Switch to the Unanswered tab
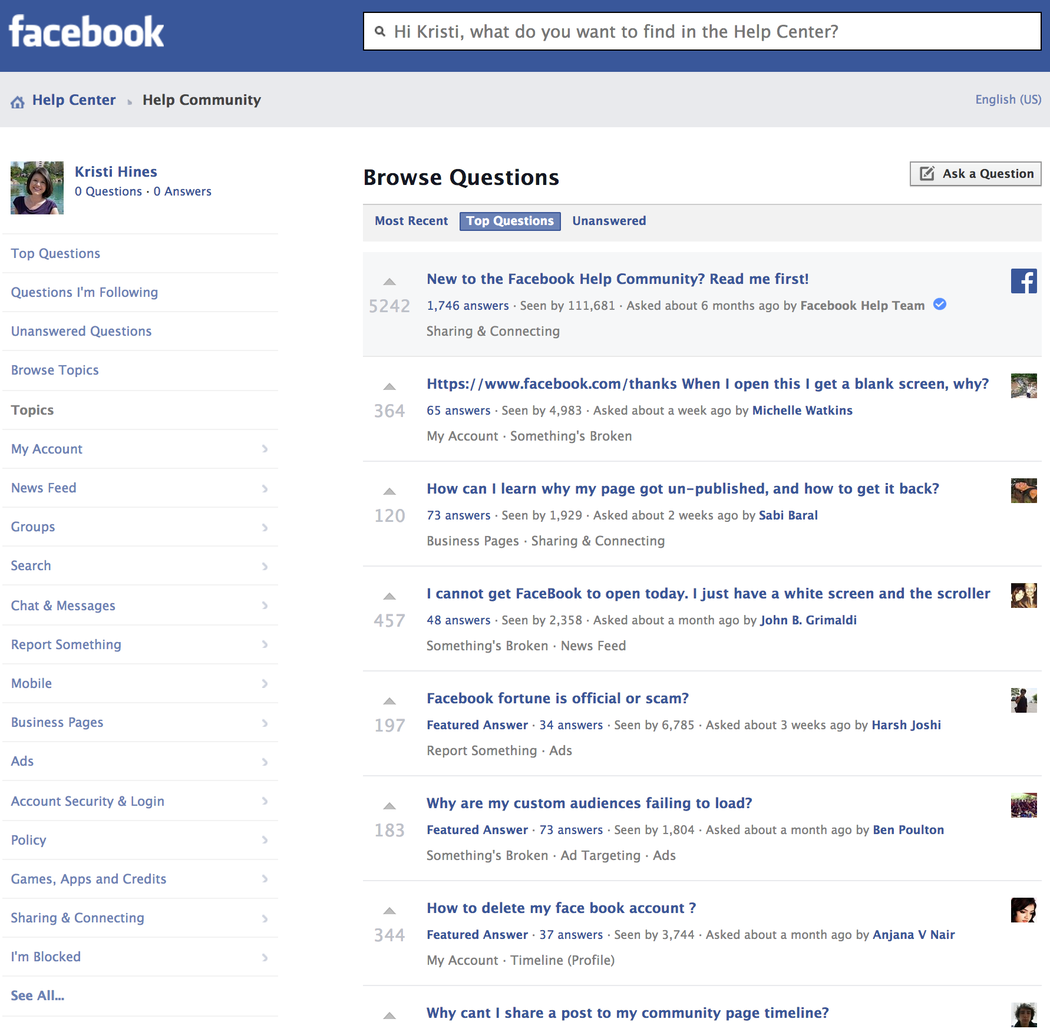 609,221
